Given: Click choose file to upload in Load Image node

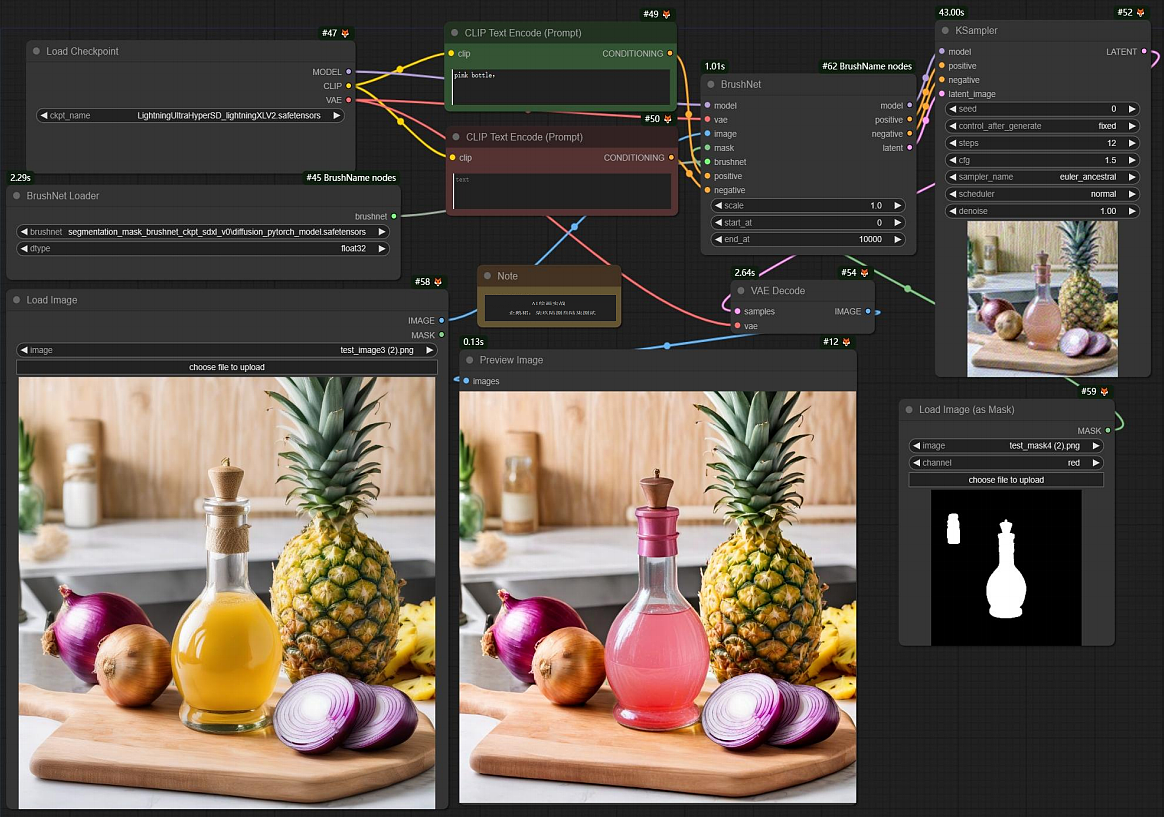Looking at the screenshot, I should click(x=226, y=367).
